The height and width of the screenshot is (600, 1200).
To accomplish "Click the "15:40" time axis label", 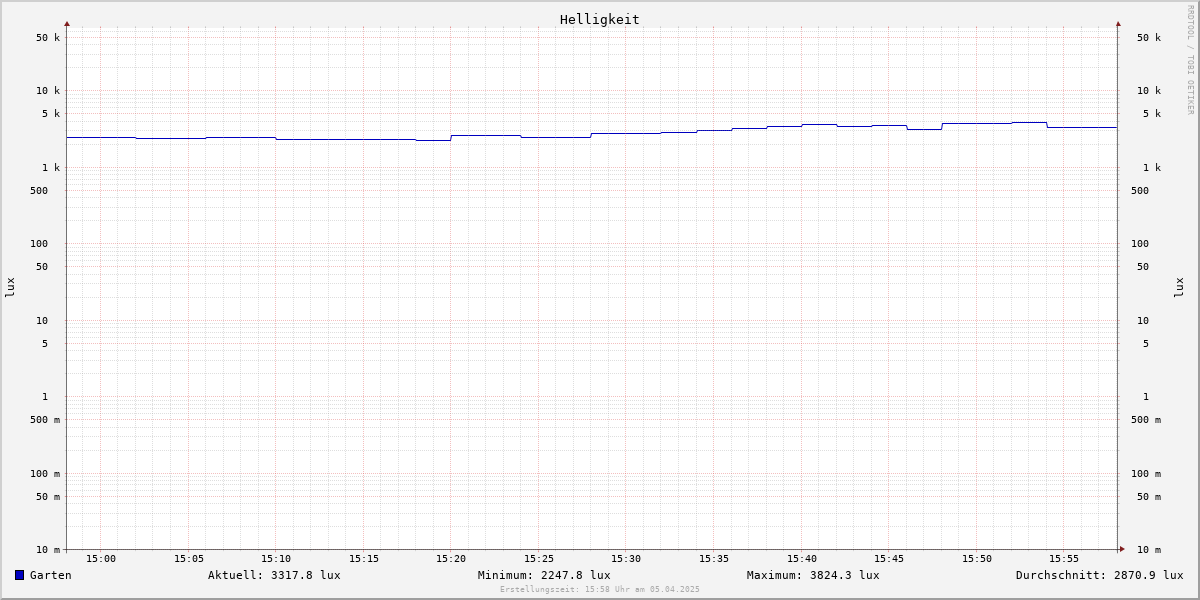I will click(801, 559).
